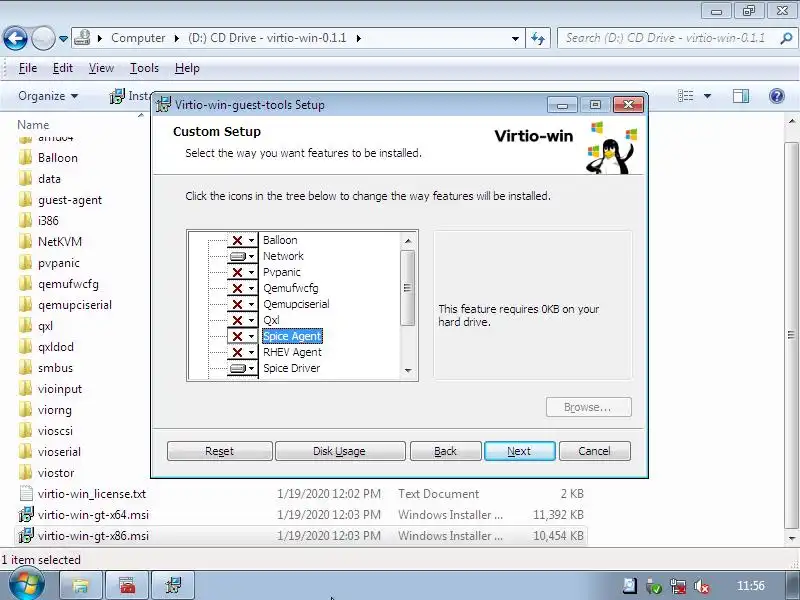Open the Help menu in Explorer
Viewport: 800px width, 600px height.
[x=187, y=68]
